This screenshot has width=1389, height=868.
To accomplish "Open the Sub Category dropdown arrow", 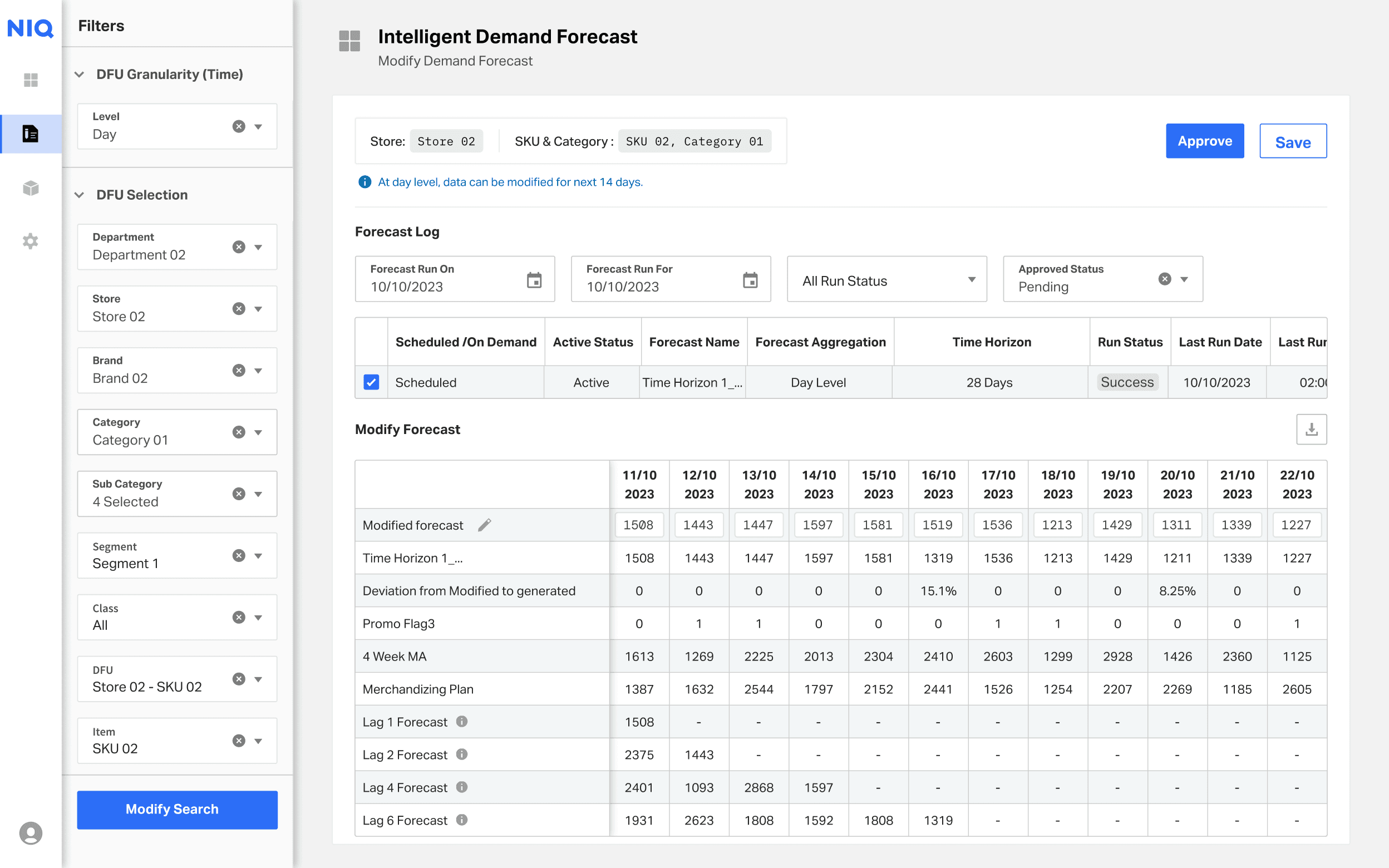I will pyautogui.click(x=258, y=494).
